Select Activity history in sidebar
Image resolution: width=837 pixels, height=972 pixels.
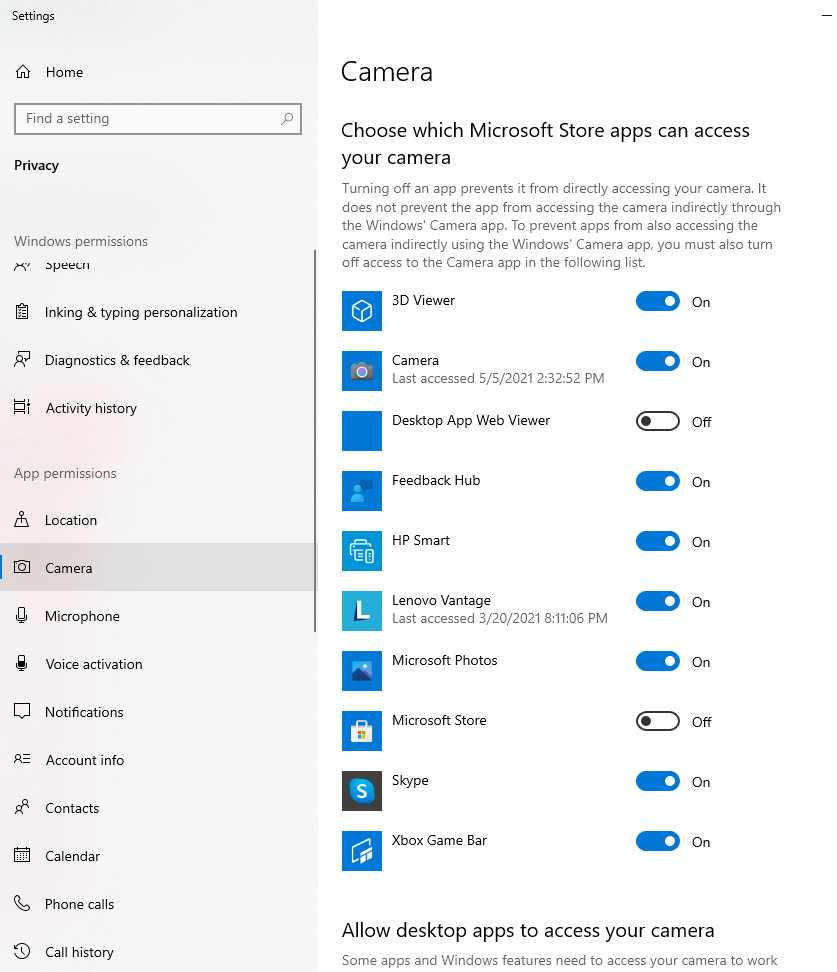pos(158,407)
